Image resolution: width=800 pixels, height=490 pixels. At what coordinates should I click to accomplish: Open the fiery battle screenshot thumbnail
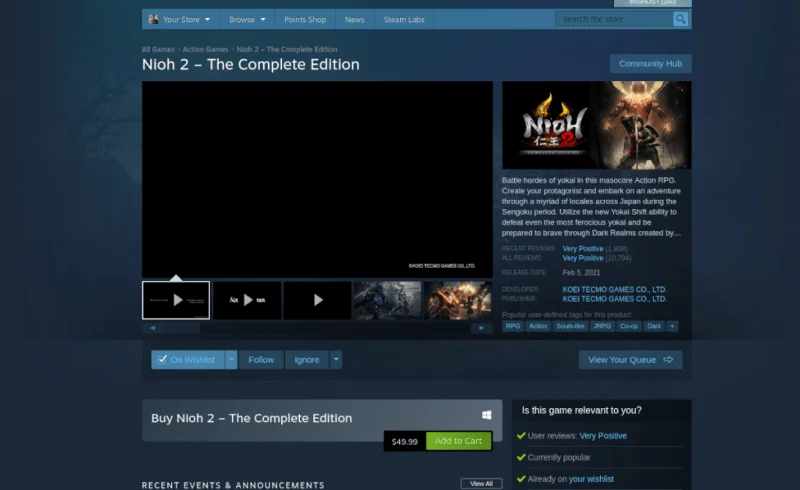pos(458,300)
